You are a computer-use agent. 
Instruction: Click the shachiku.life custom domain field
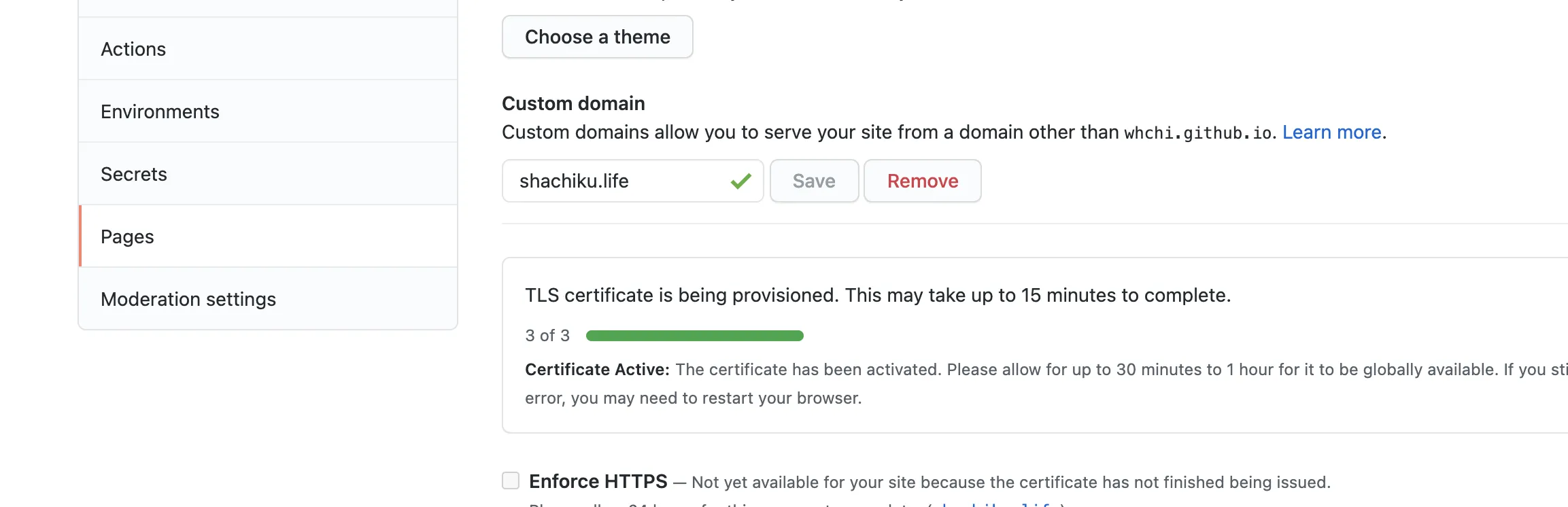[x=632, y=181]
